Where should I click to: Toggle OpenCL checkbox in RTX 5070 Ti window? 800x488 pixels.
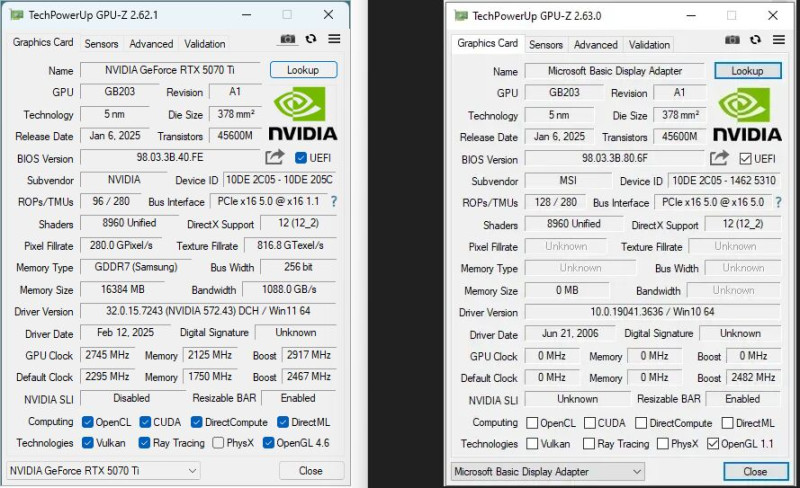tap(88, 422)
